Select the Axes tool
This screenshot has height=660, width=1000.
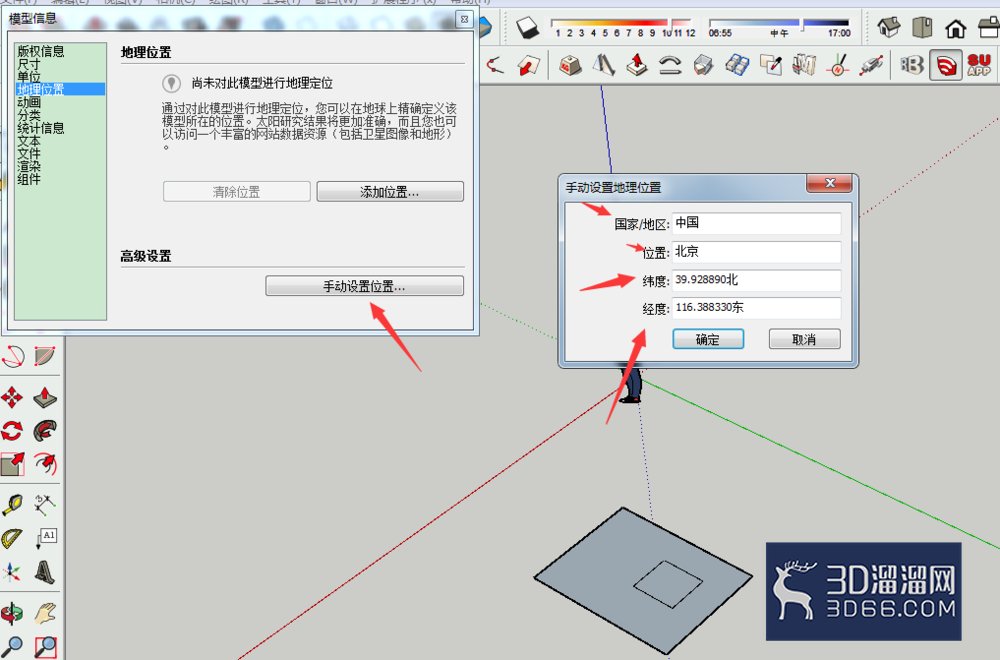[x=12, y=572]
